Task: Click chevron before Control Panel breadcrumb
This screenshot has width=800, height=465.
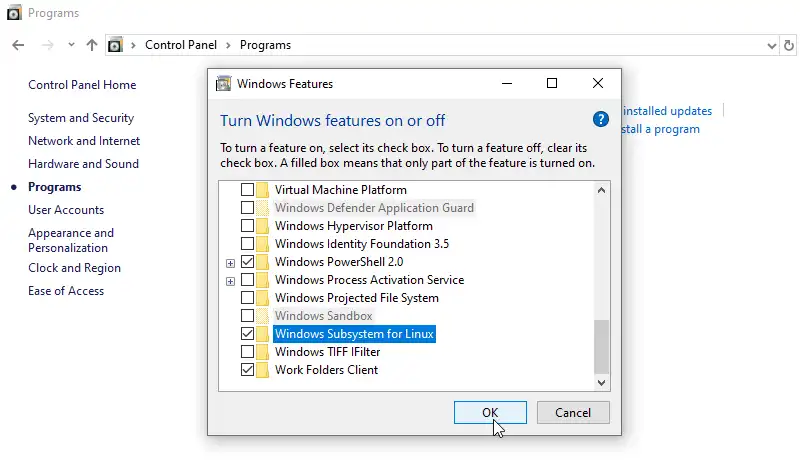Action: point(133,45)
